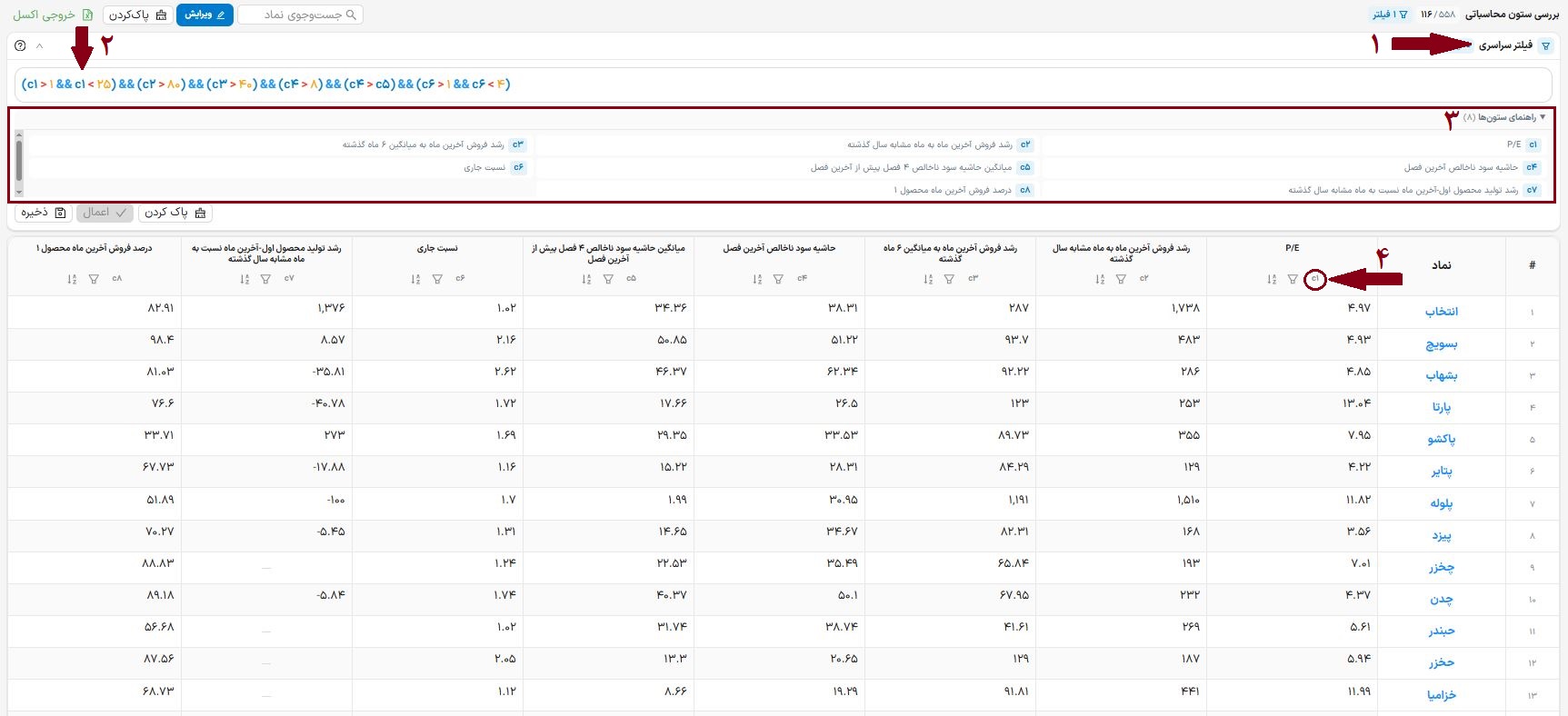Click the top پاک‌کردن clear button
The height and width of the screenshot is (716, 1568).
click(x=138, y=15)
